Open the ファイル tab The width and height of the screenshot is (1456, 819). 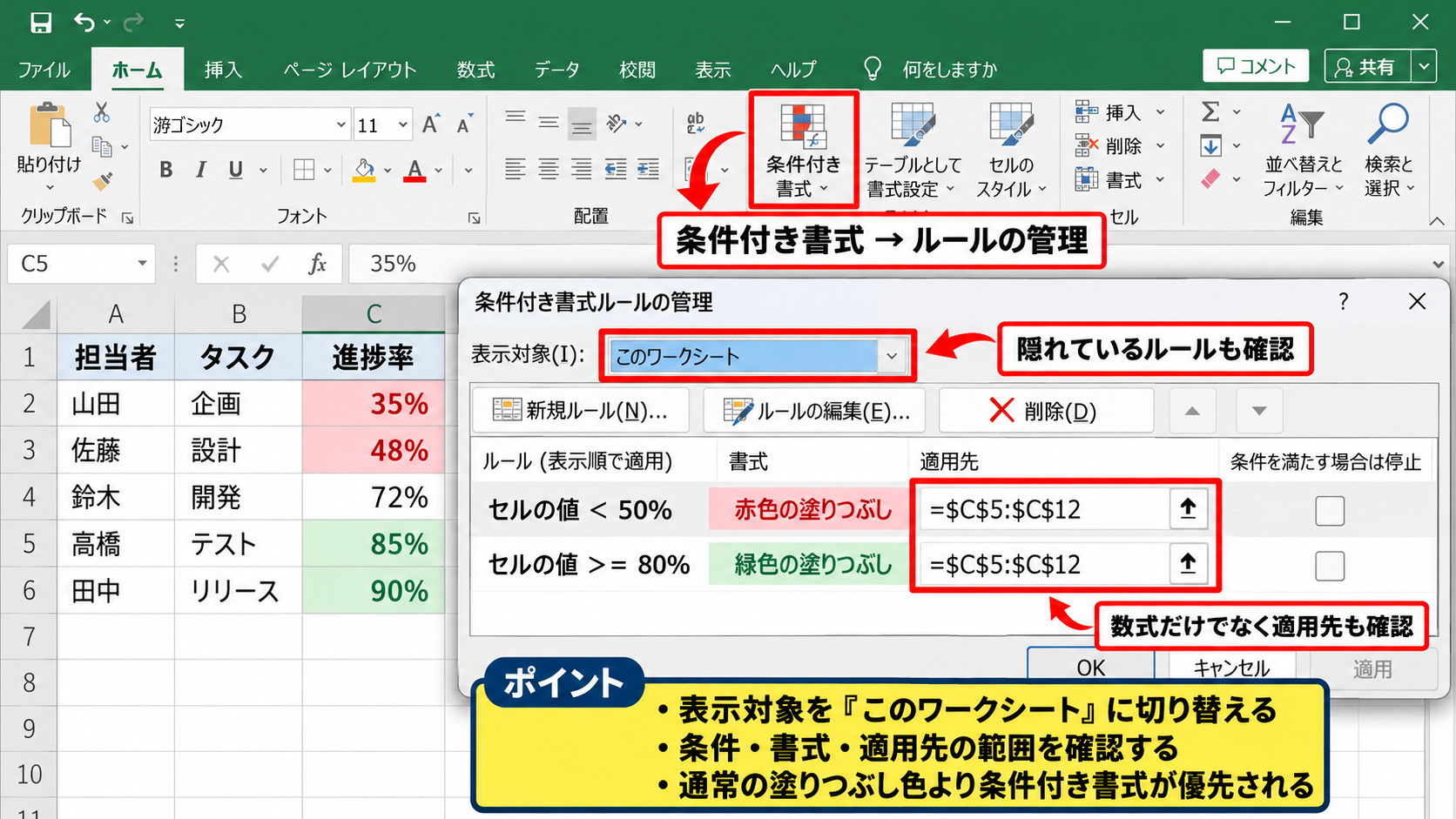(x=44, y=70)
